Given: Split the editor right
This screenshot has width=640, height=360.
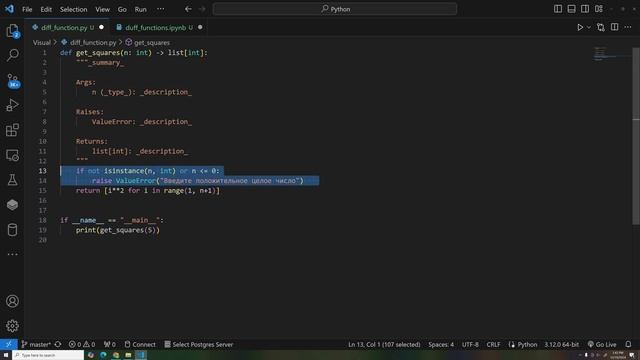Looking at the screenshot, I should (x=614, y=27).
